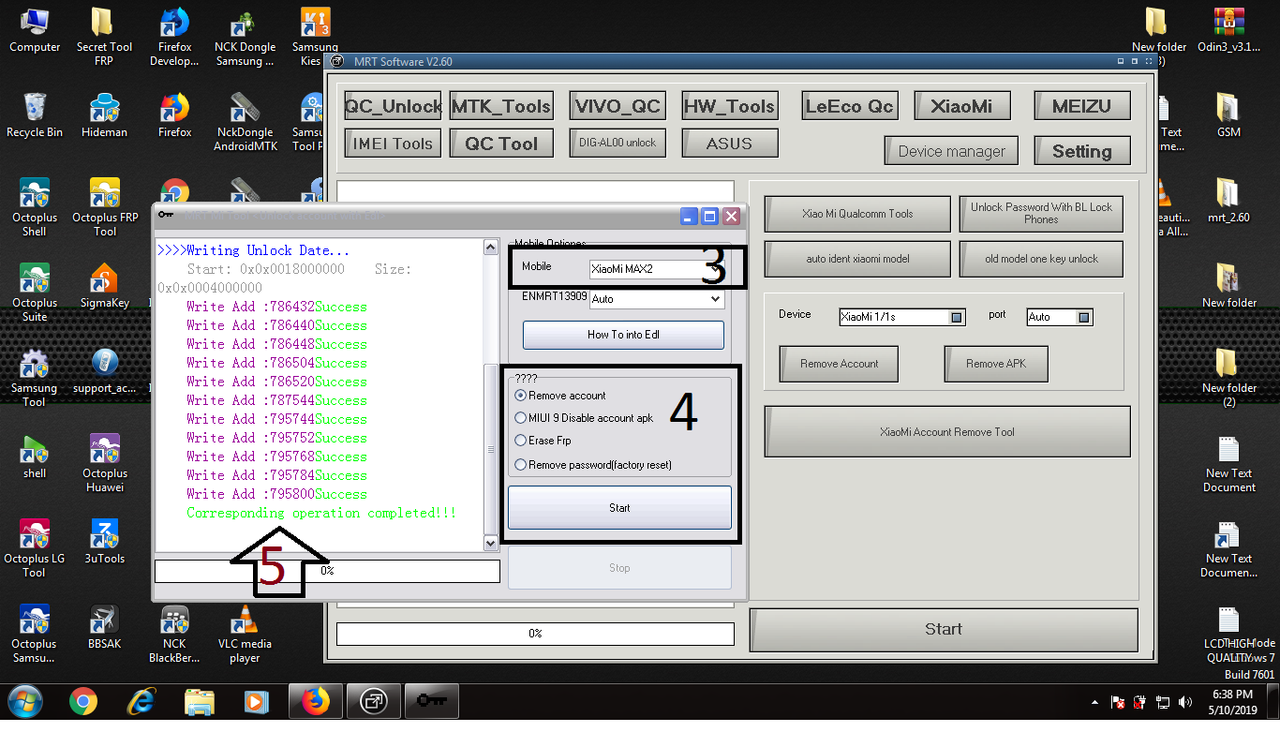The width and height of the screenshot is (1280, 750).
Task: Select the Remove account radio option
Action: coord(560,396)
